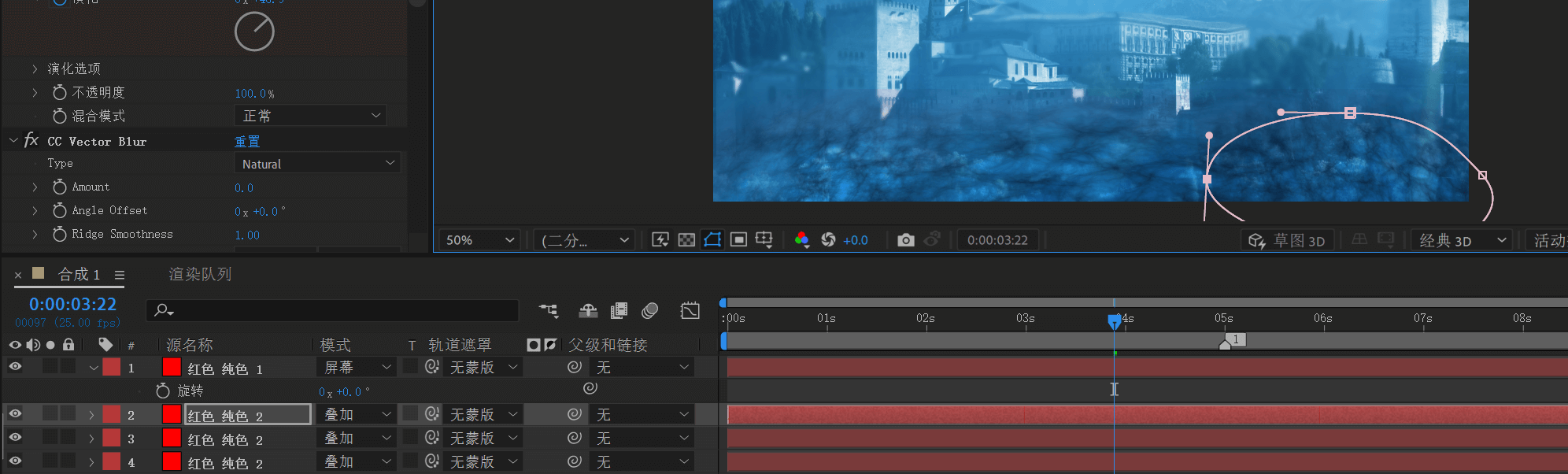Open the 合成 1 panel menu
Image resolution: width=1568 pixels, height=474 pixels.
click(120, 275)
